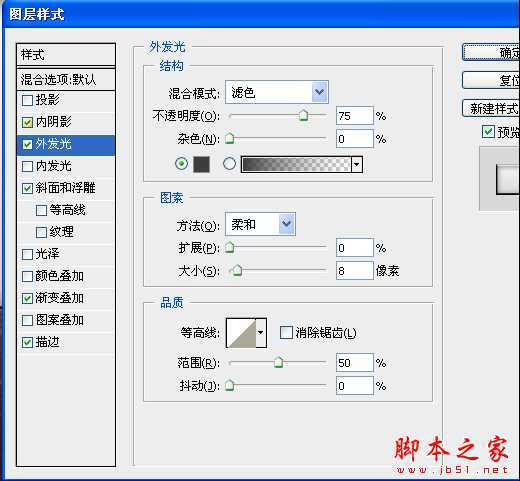Click the 不透明度 opacity value field
The image size is (520, 481).
[x=355, y=116]
